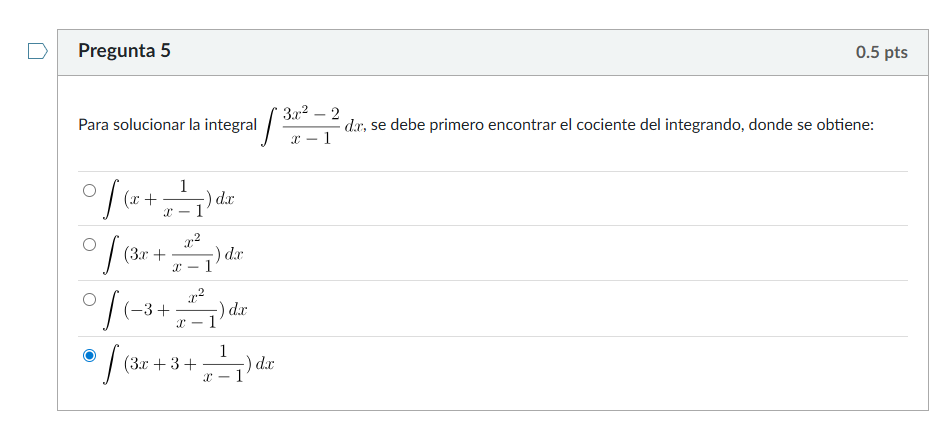Click the "0.5 pts" score label
Screen dimensions: 951x428
point(881,52)
